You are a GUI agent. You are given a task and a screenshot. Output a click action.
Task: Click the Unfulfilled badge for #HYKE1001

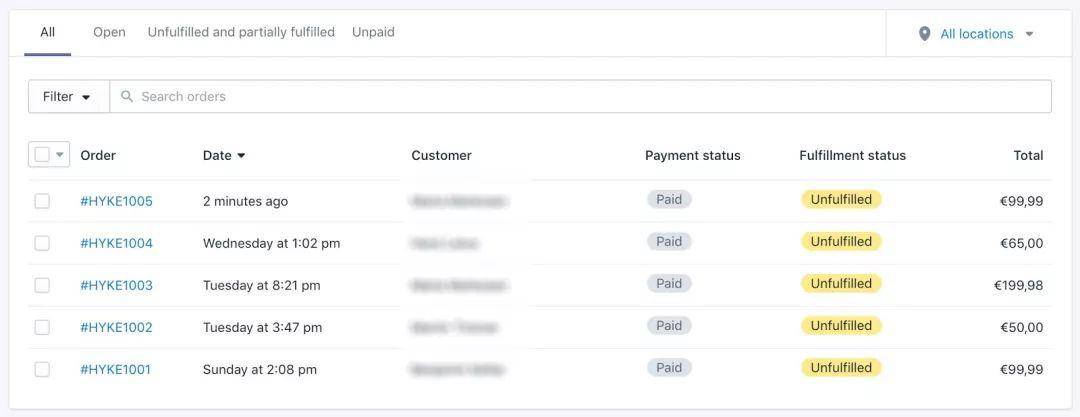841,368
